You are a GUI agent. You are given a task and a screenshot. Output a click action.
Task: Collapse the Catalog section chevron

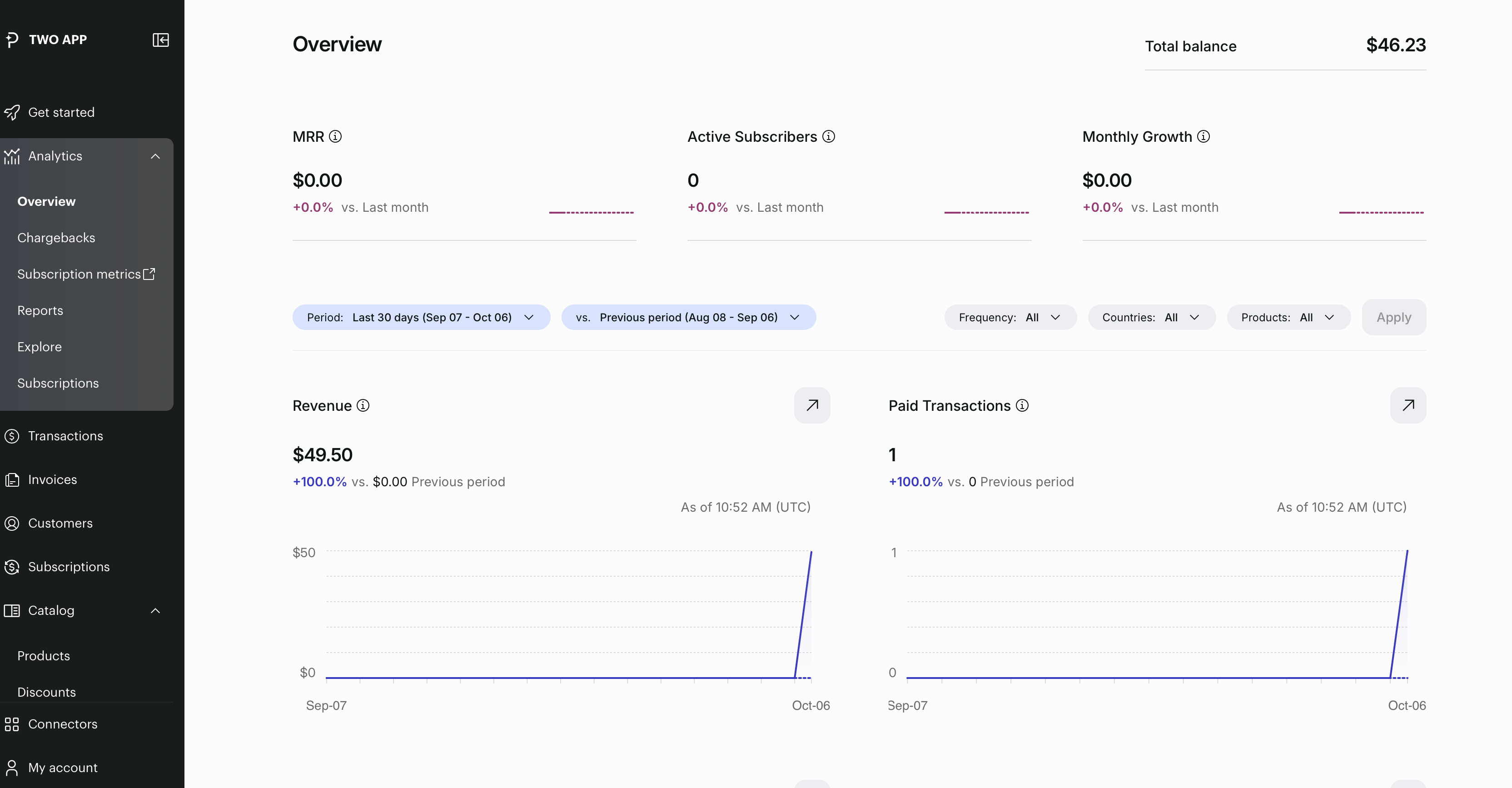pyautogui.click(x=155, y=611)
